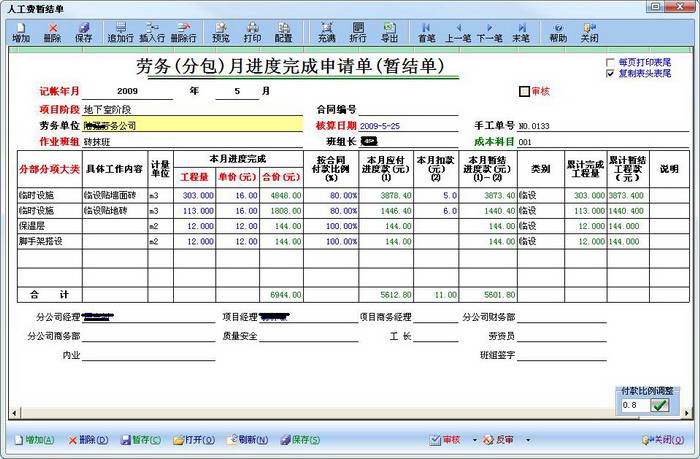Click bottom 暂存(C) button
The width and height of the screenshot is (700, 459).
click(x=141, y=440)
